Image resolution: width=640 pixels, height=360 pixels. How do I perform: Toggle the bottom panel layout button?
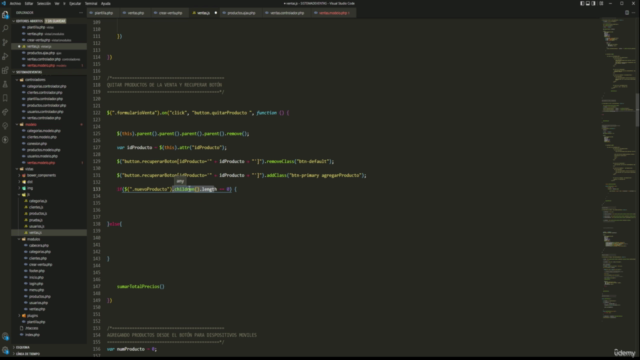coord(588,3)
